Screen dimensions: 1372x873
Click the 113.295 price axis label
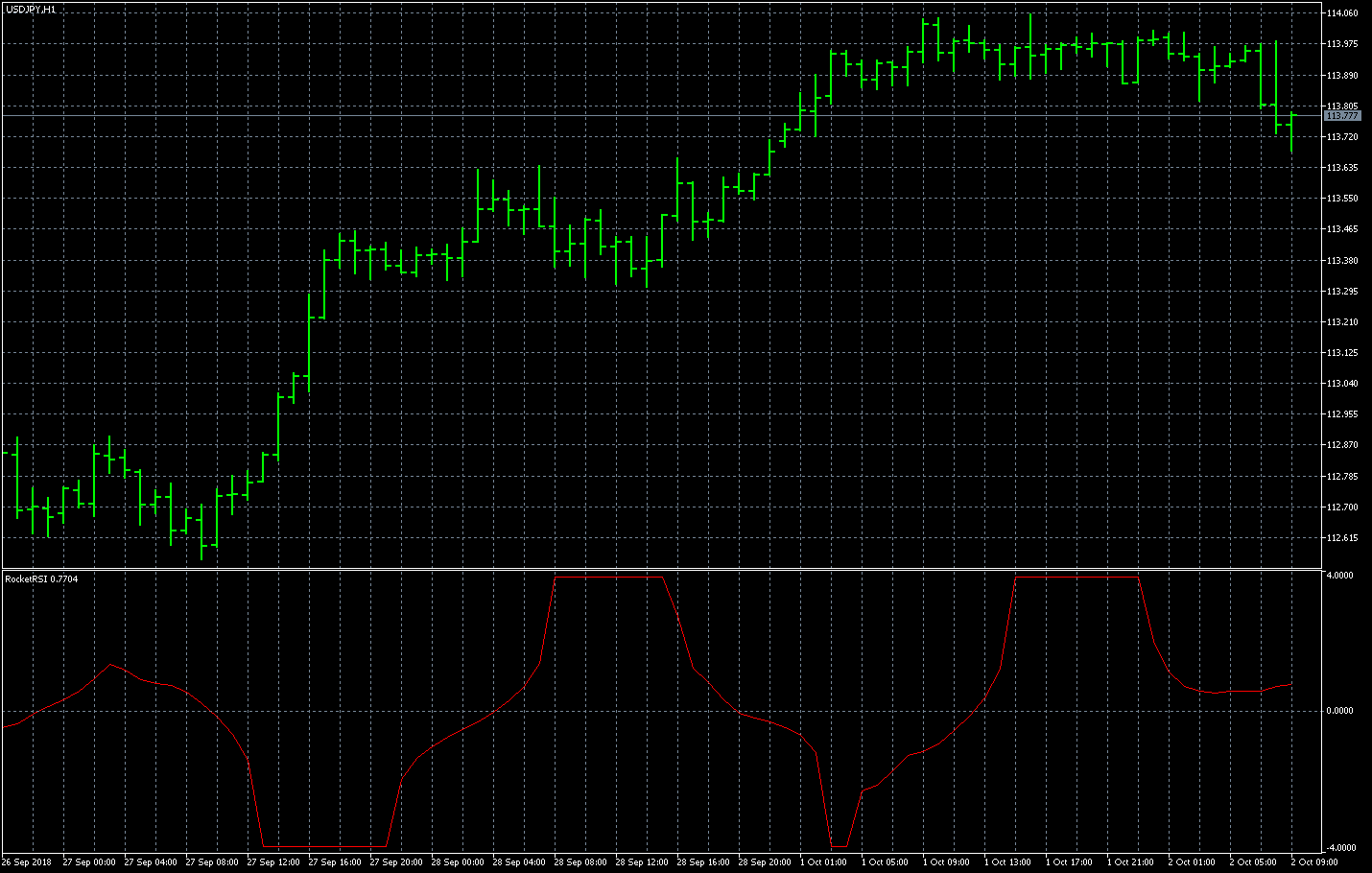tap(1342, 291)
